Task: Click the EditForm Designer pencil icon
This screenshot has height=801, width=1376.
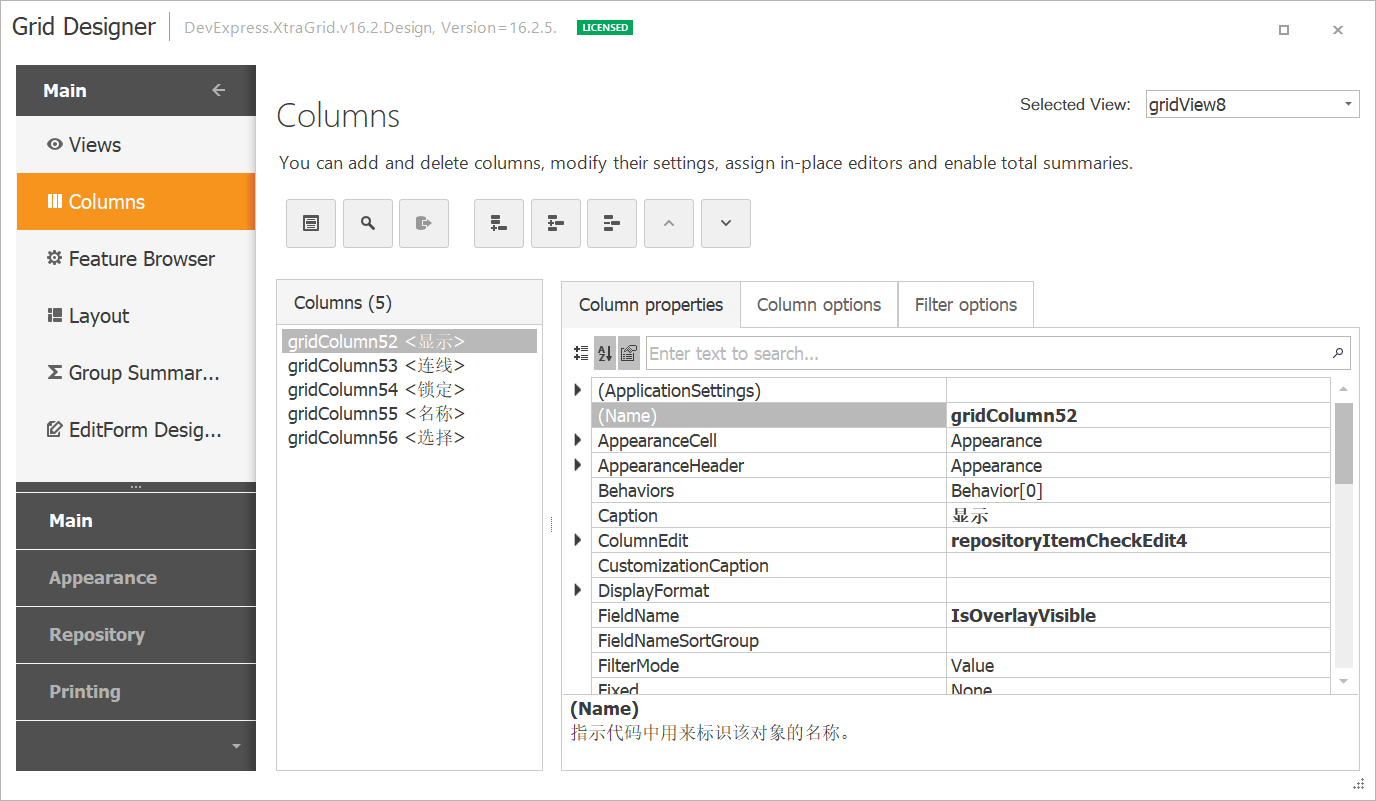Action: click(55, 430)
